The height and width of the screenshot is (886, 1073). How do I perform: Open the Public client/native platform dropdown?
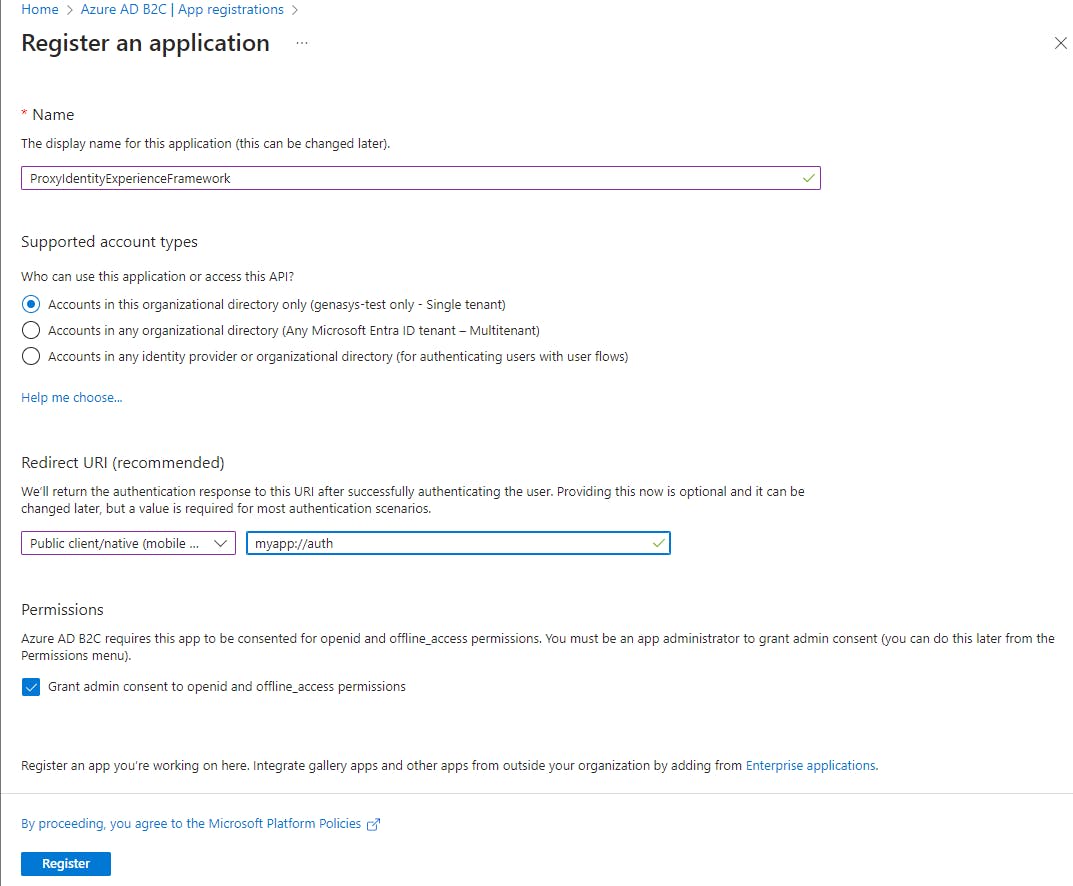coord(128,543)
